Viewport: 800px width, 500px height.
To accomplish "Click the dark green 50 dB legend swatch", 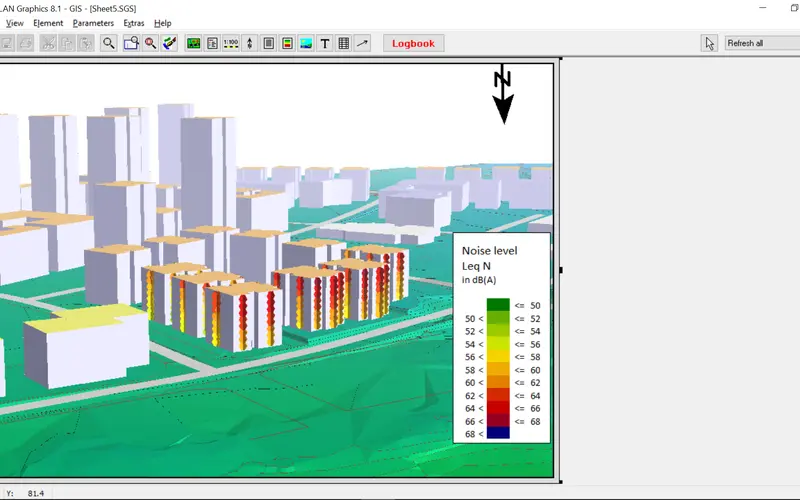I will coord(498,305).
